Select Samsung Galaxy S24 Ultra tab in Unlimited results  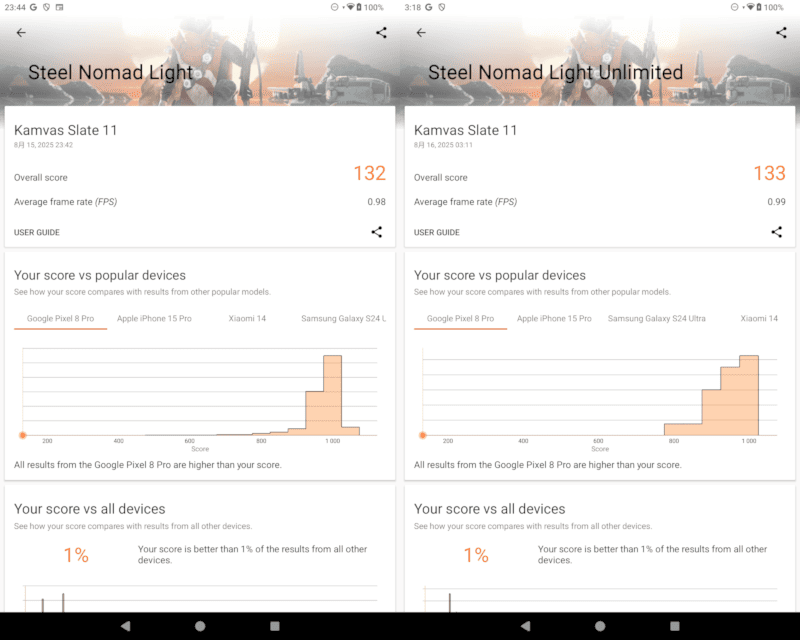click(656, 318)
